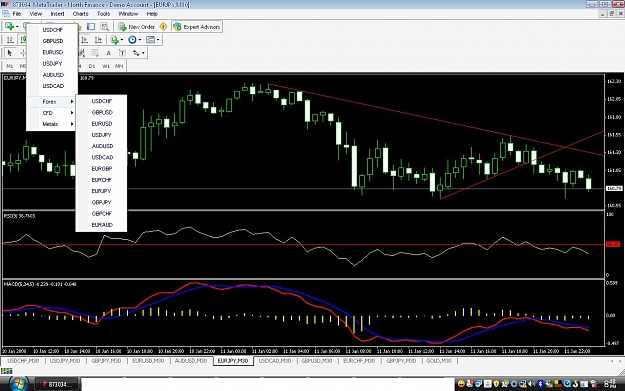Choose EURAUD in the Forex submenu
Viewport: 625px width, 391px height.
pos(102,225)
